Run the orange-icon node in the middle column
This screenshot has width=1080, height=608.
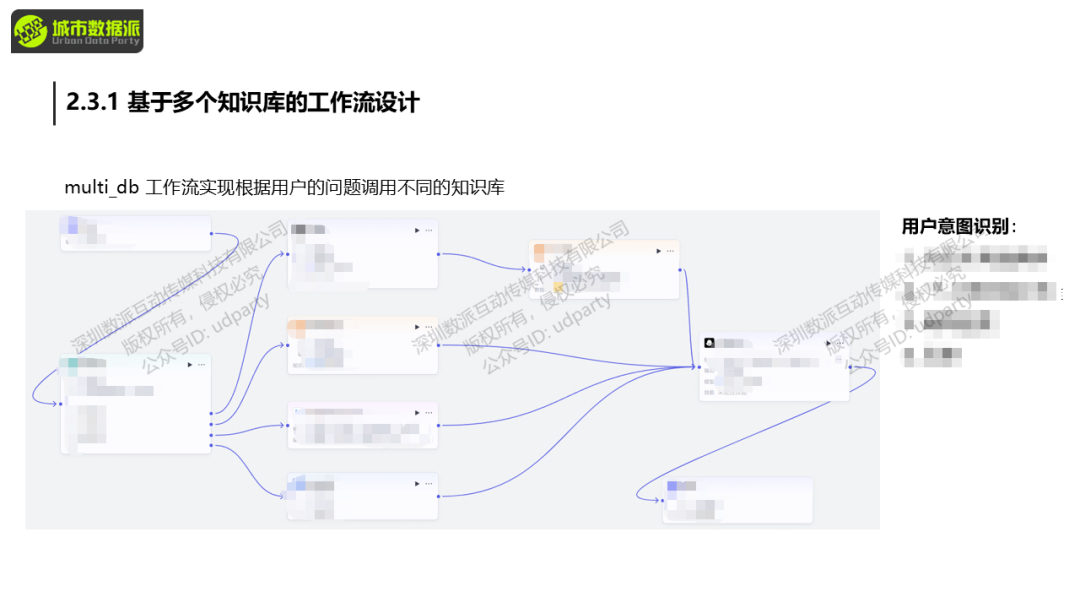(x=417, y=325)
